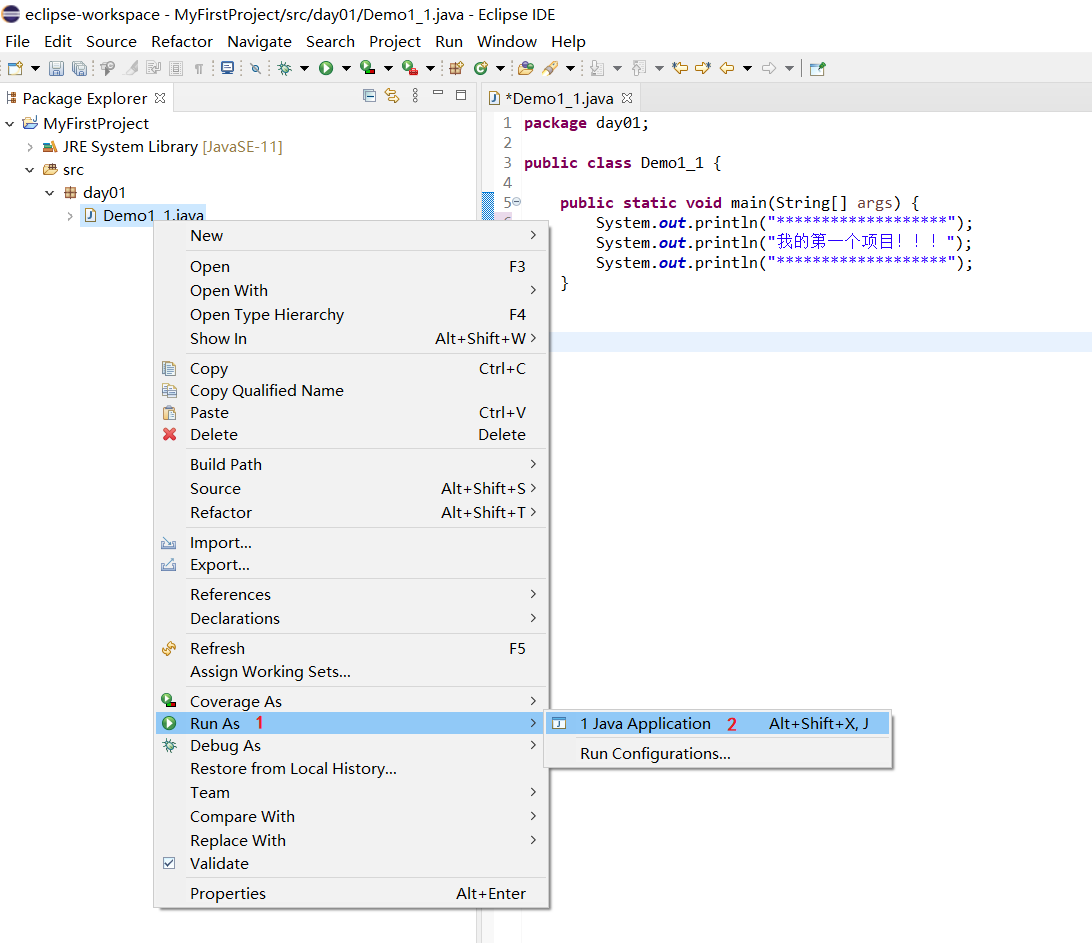Viewport: 1092px width, 943px height.
Task: Open the New Java Class dropdown arrow
Action: click(500, 68)
